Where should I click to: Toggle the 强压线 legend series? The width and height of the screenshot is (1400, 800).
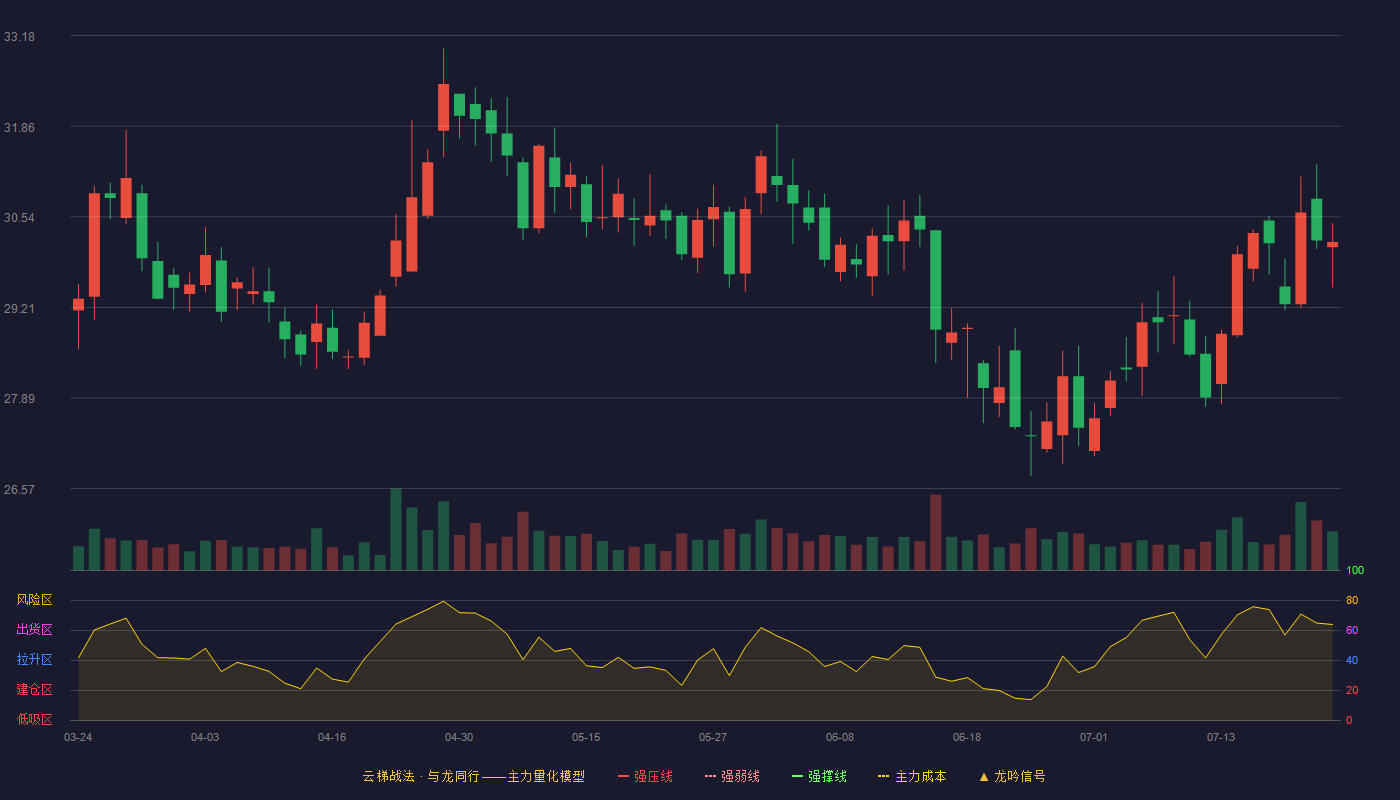[645, 776]
